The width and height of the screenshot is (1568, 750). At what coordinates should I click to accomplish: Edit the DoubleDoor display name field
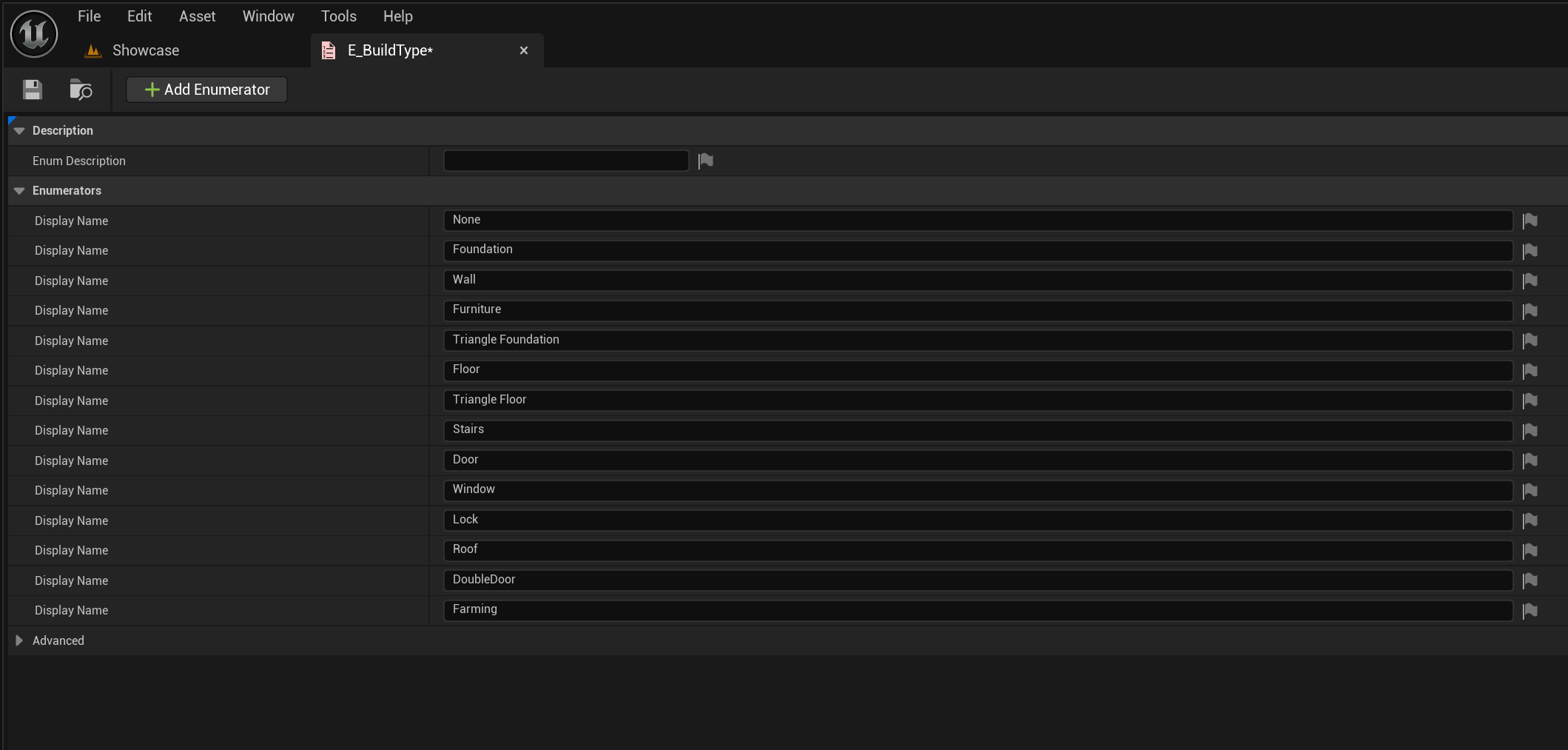(x=978, y=580)
